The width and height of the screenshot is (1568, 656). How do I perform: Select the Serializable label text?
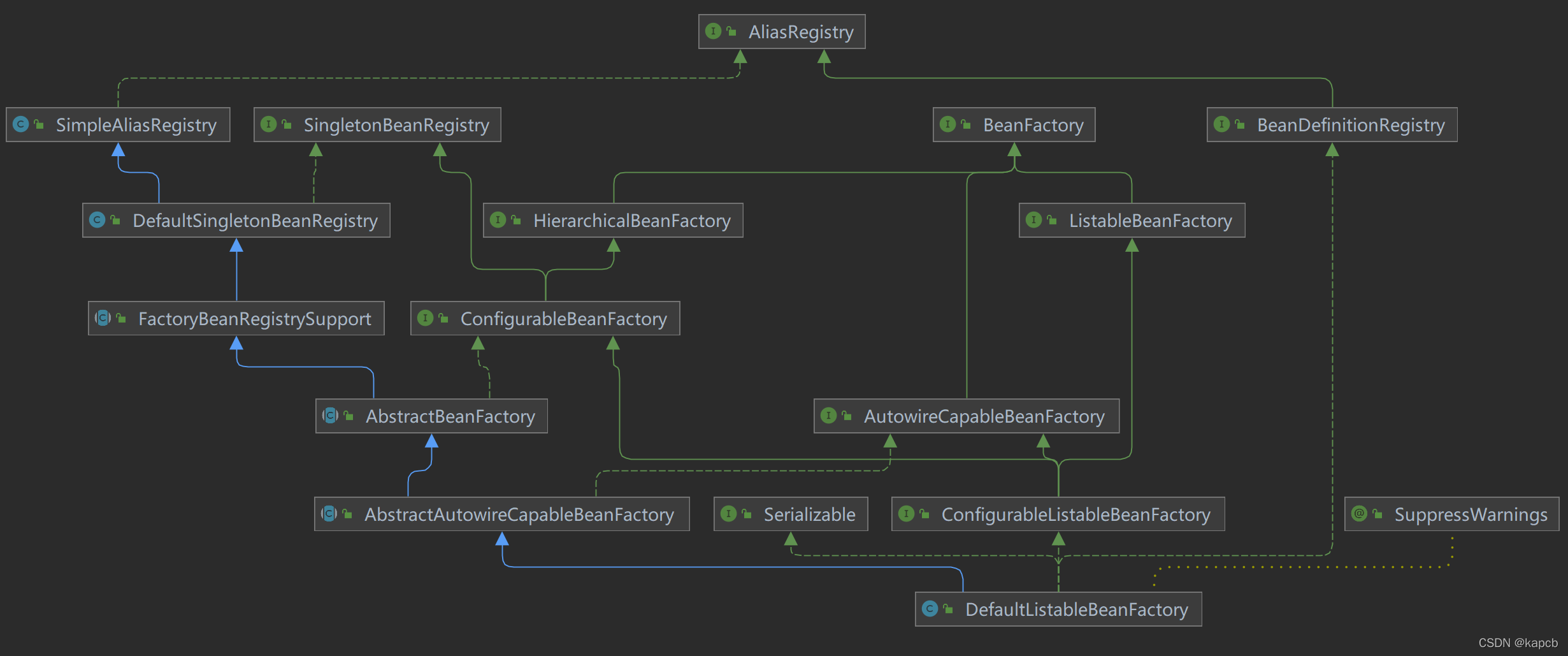(810, 514)
